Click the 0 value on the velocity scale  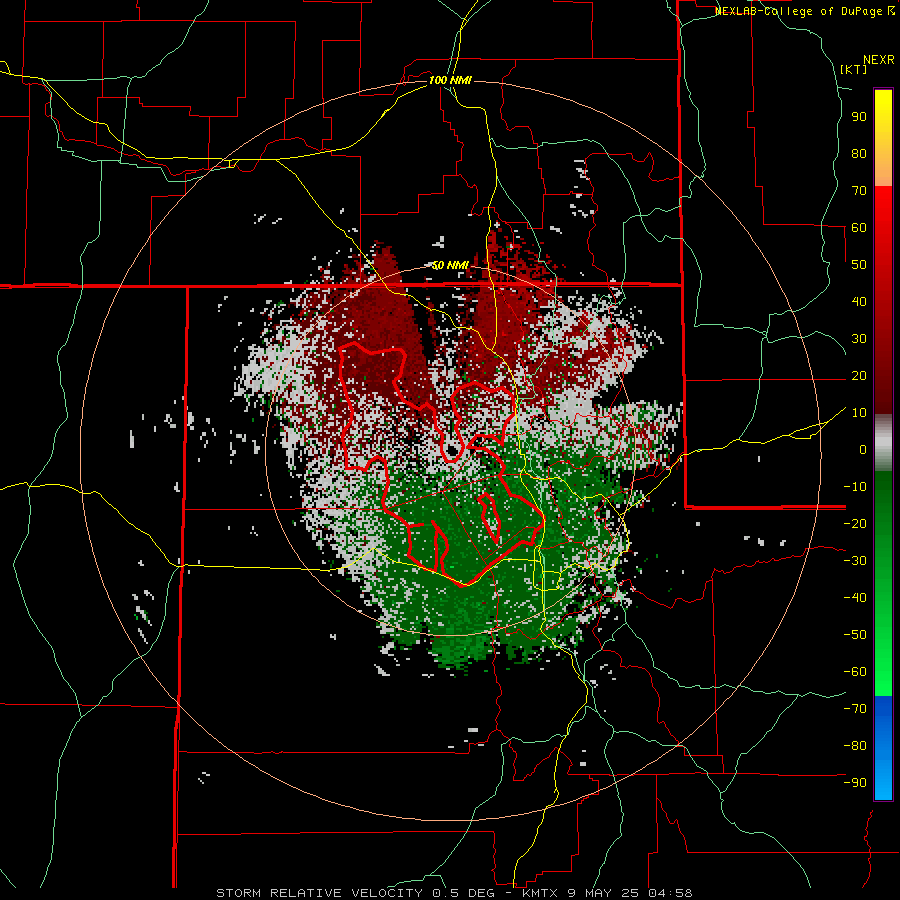(863, 450)
